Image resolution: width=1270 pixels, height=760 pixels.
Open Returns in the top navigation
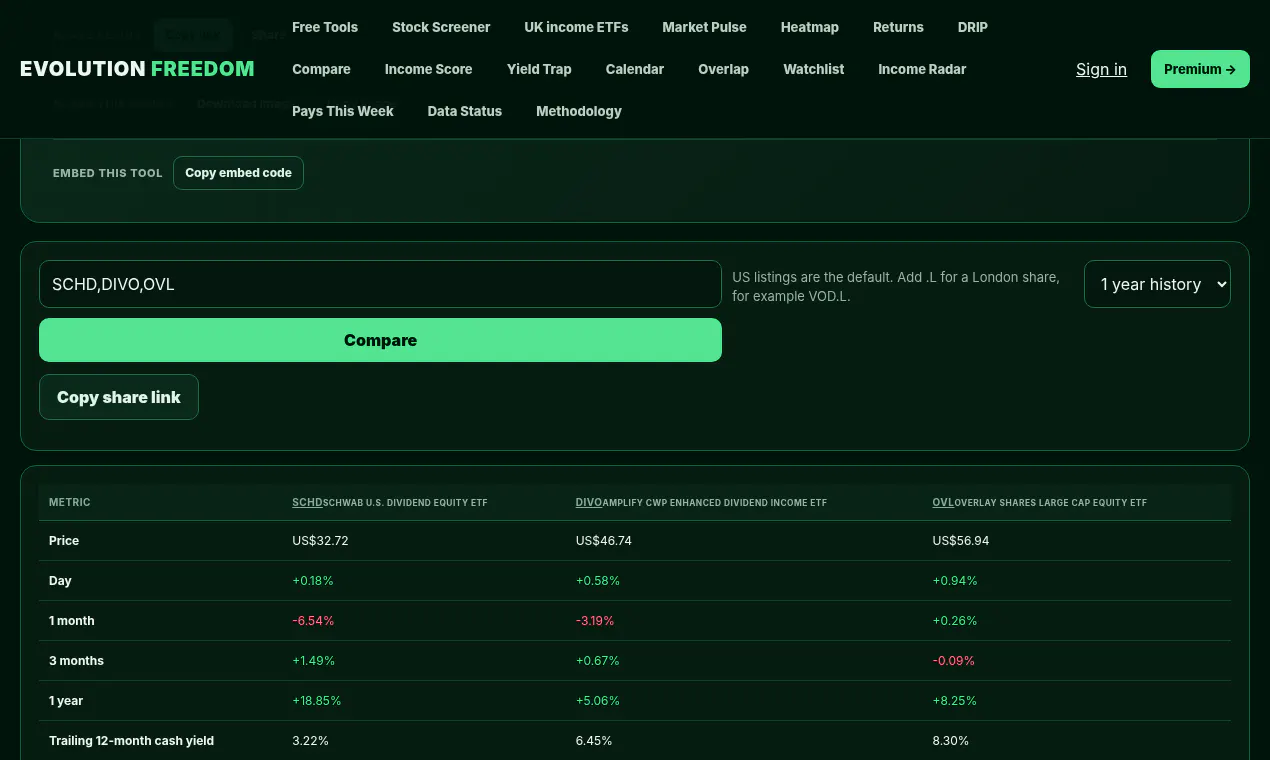(898, 27)
